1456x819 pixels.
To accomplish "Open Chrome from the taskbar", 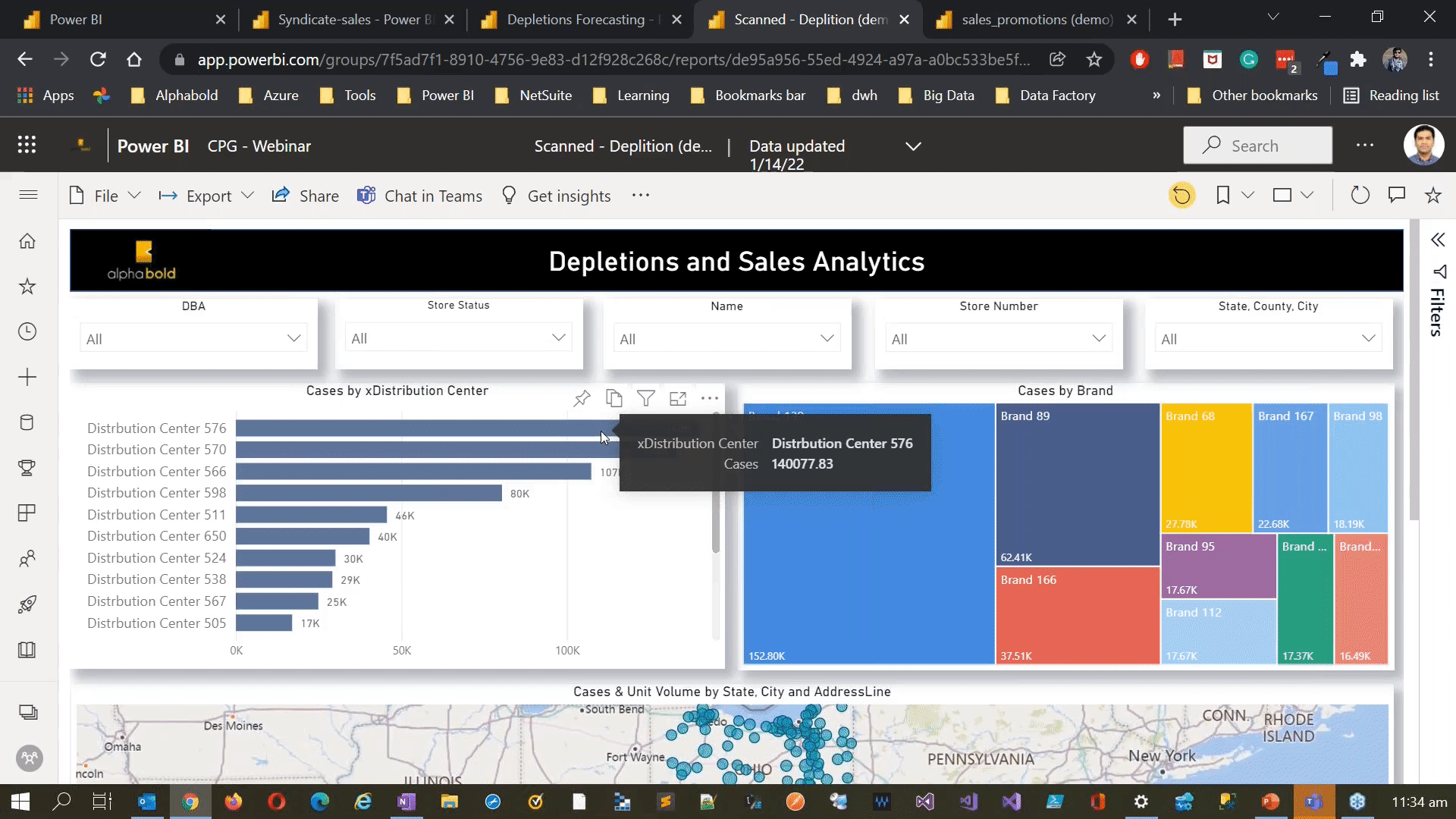I will [x=190, y=802].
